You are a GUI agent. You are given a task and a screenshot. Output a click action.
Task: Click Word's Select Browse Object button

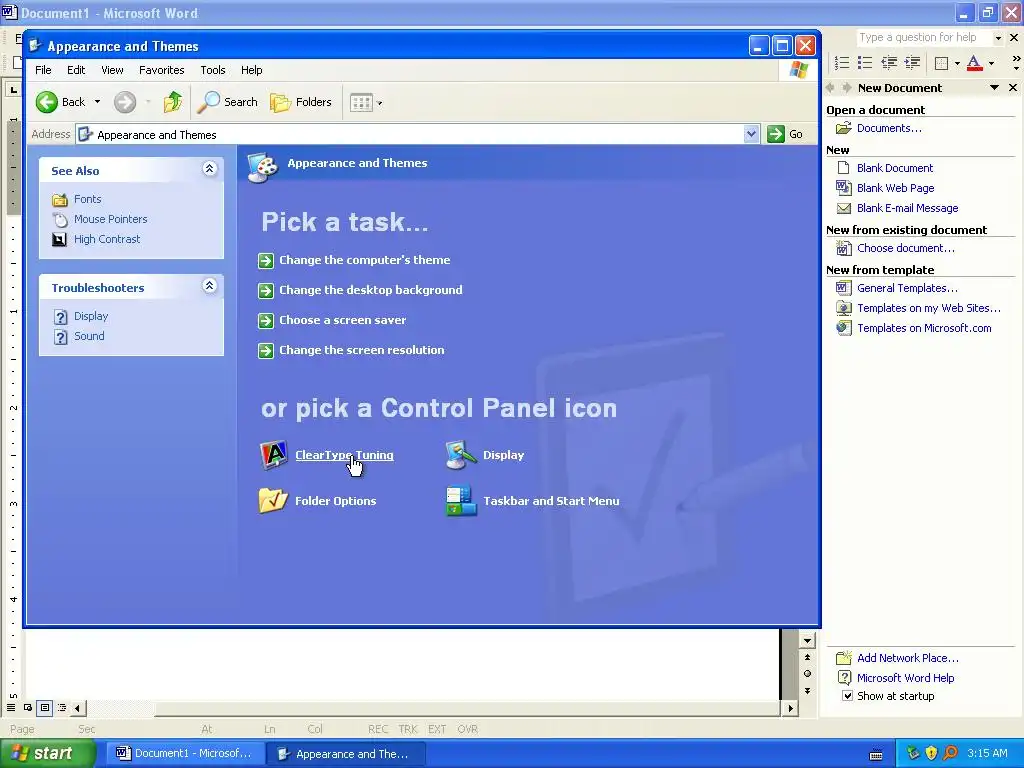tap(807, 674)
